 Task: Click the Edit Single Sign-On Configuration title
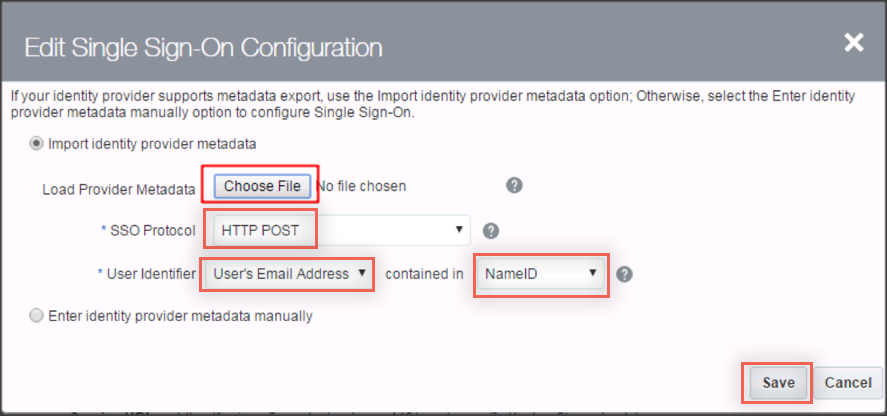(203, 47)
